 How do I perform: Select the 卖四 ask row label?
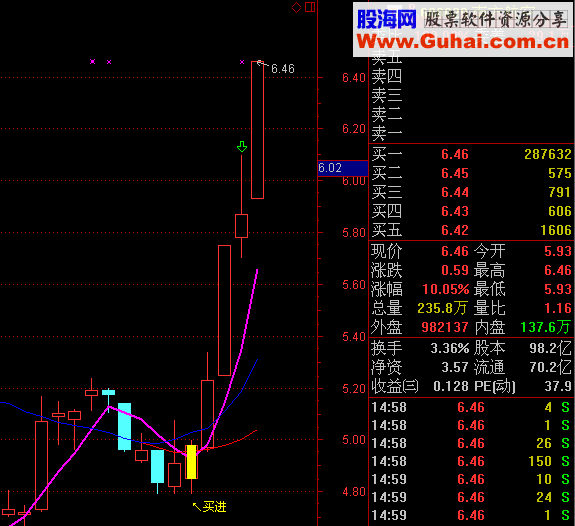(387, 76)
